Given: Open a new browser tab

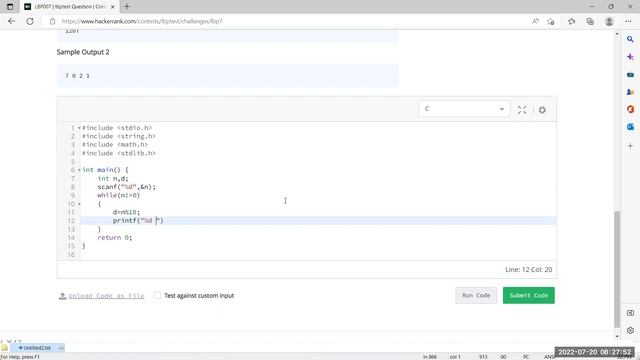Looking at the screenshot, I should (127, 7).
